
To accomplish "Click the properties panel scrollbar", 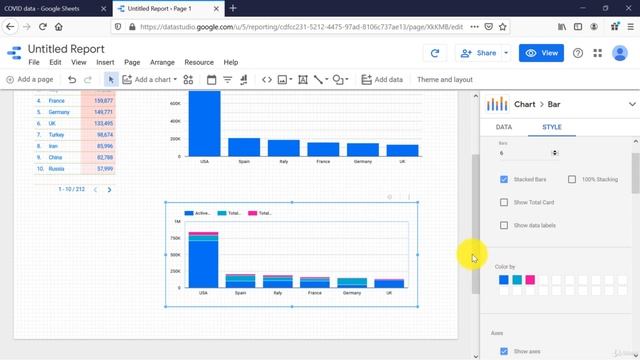I will 636,173.
